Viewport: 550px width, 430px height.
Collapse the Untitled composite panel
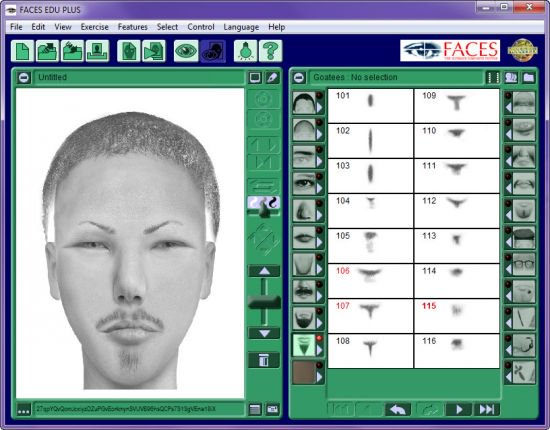(24, 78)
